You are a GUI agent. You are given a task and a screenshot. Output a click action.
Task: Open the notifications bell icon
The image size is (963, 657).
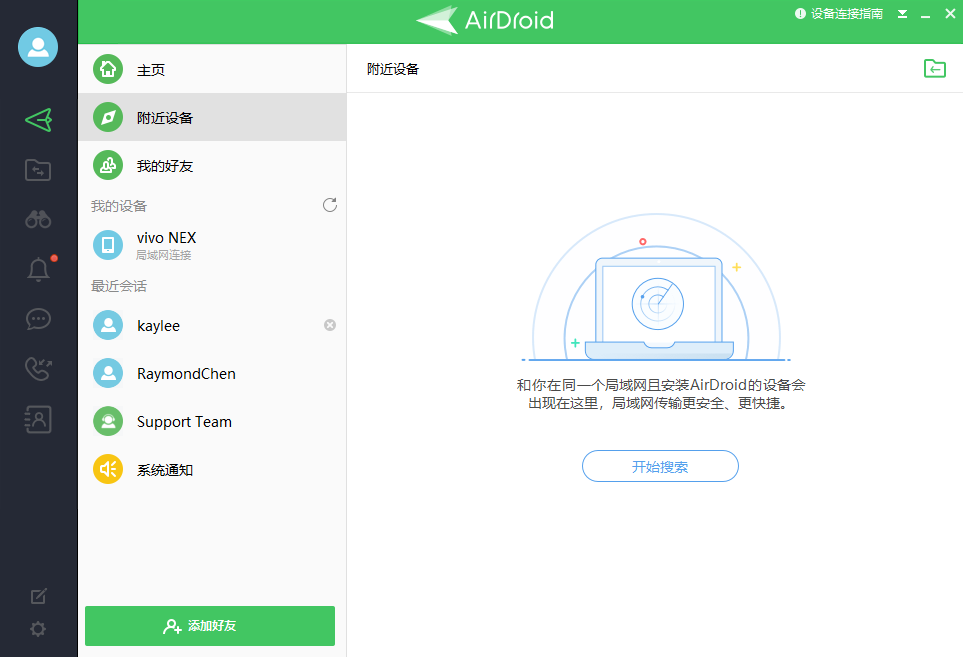point(38,270)
